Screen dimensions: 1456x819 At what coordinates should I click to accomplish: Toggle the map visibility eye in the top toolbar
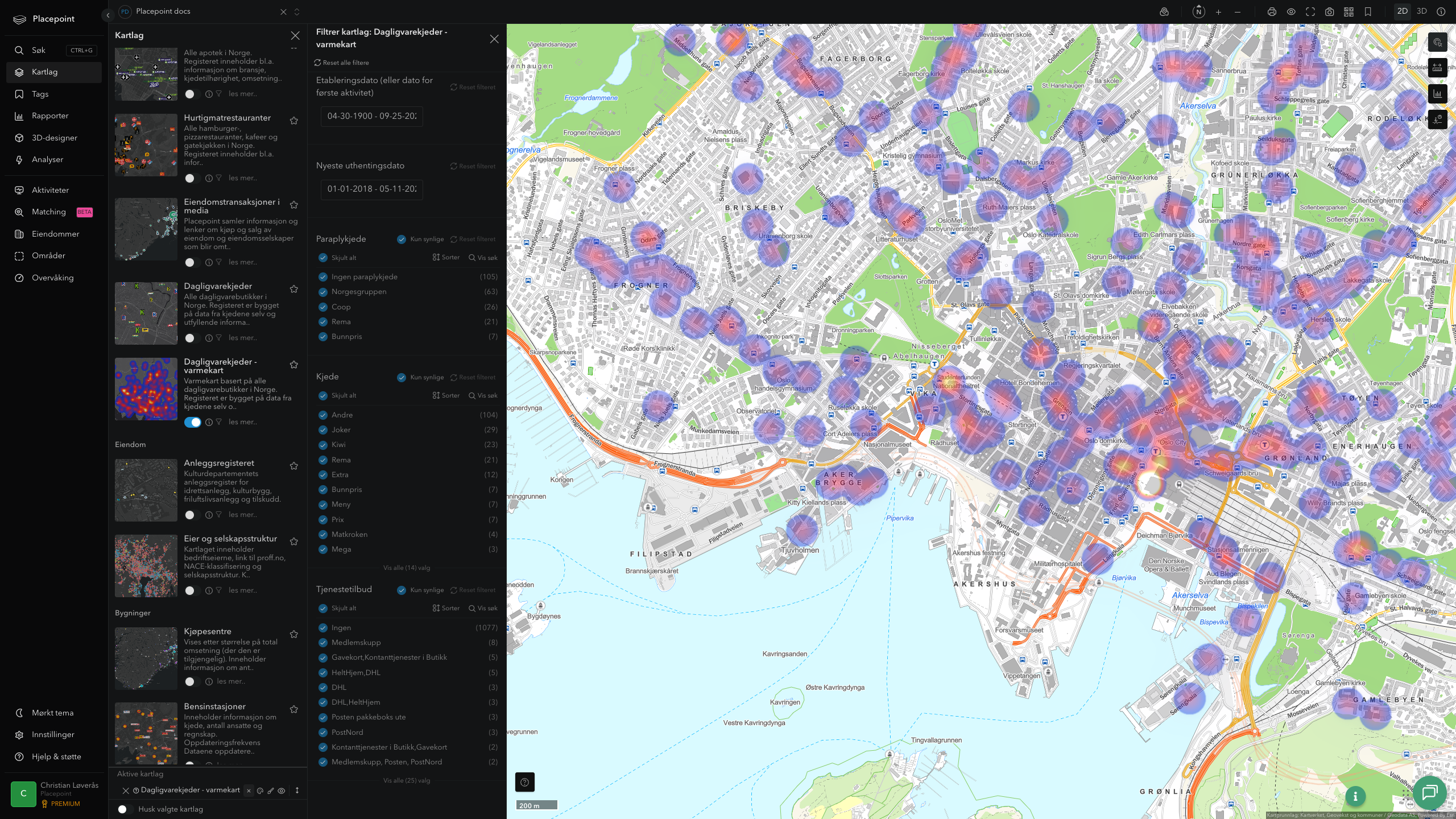coord(1291,12)
